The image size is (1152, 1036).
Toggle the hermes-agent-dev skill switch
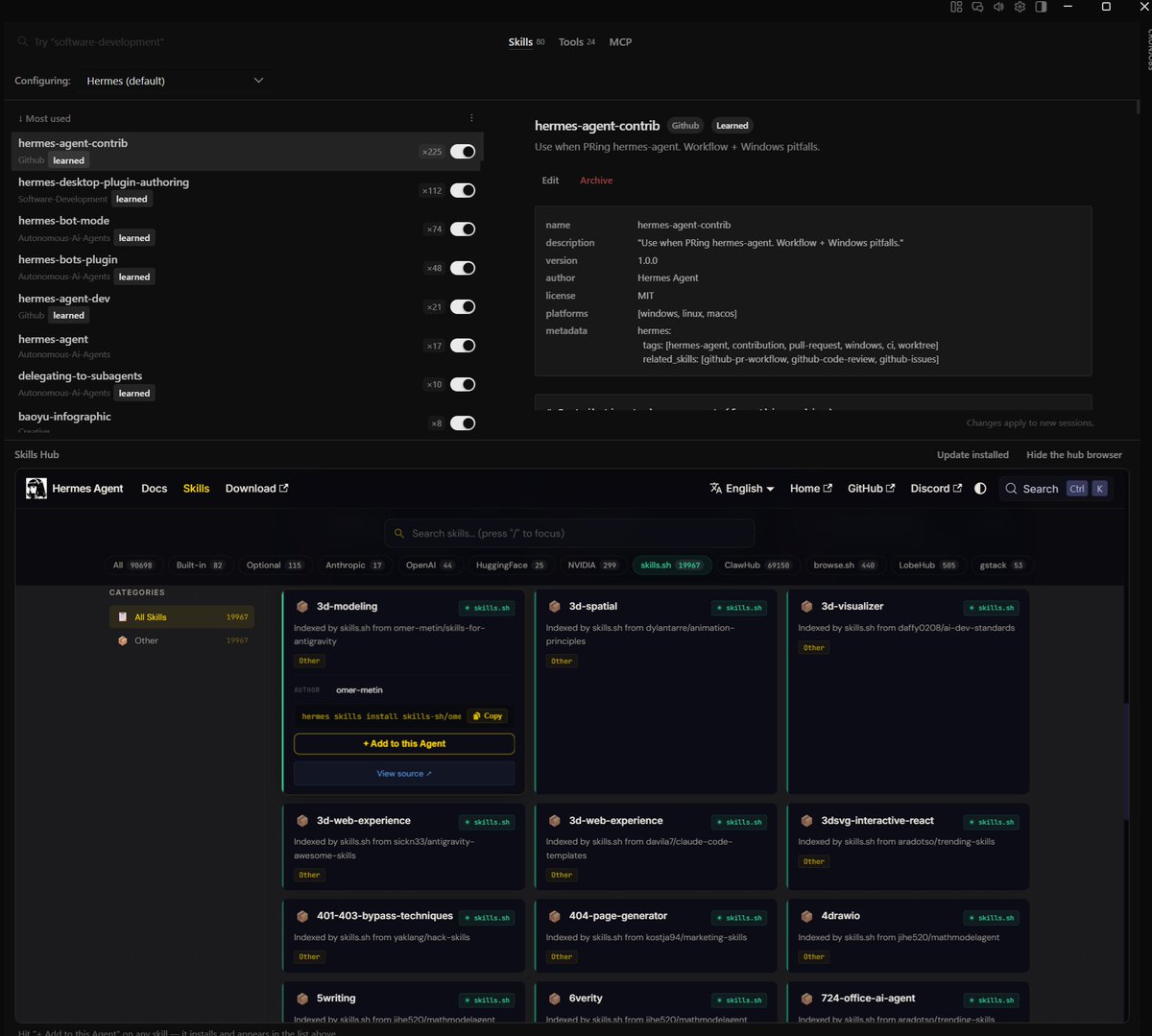pos(463,307)
